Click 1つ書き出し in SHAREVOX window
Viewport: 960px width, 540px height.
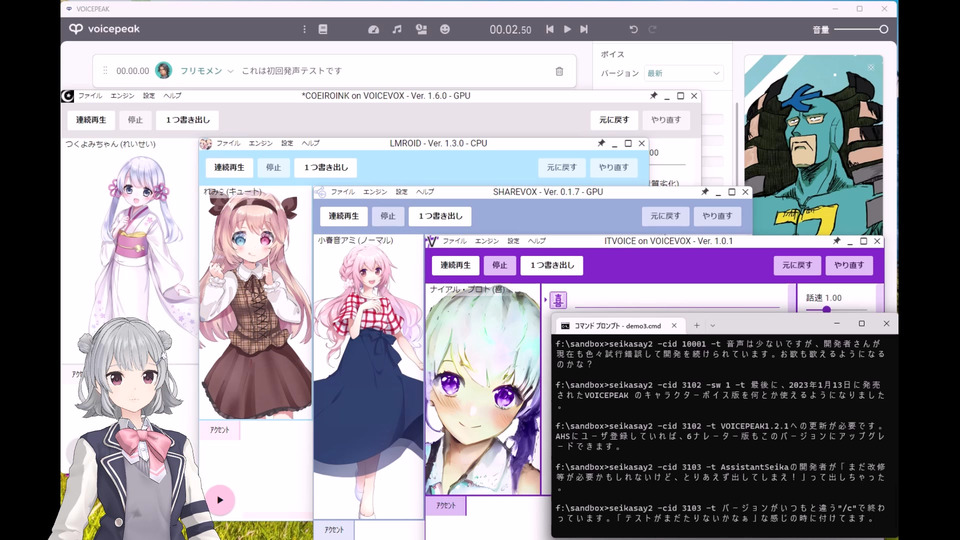point(440,216)
